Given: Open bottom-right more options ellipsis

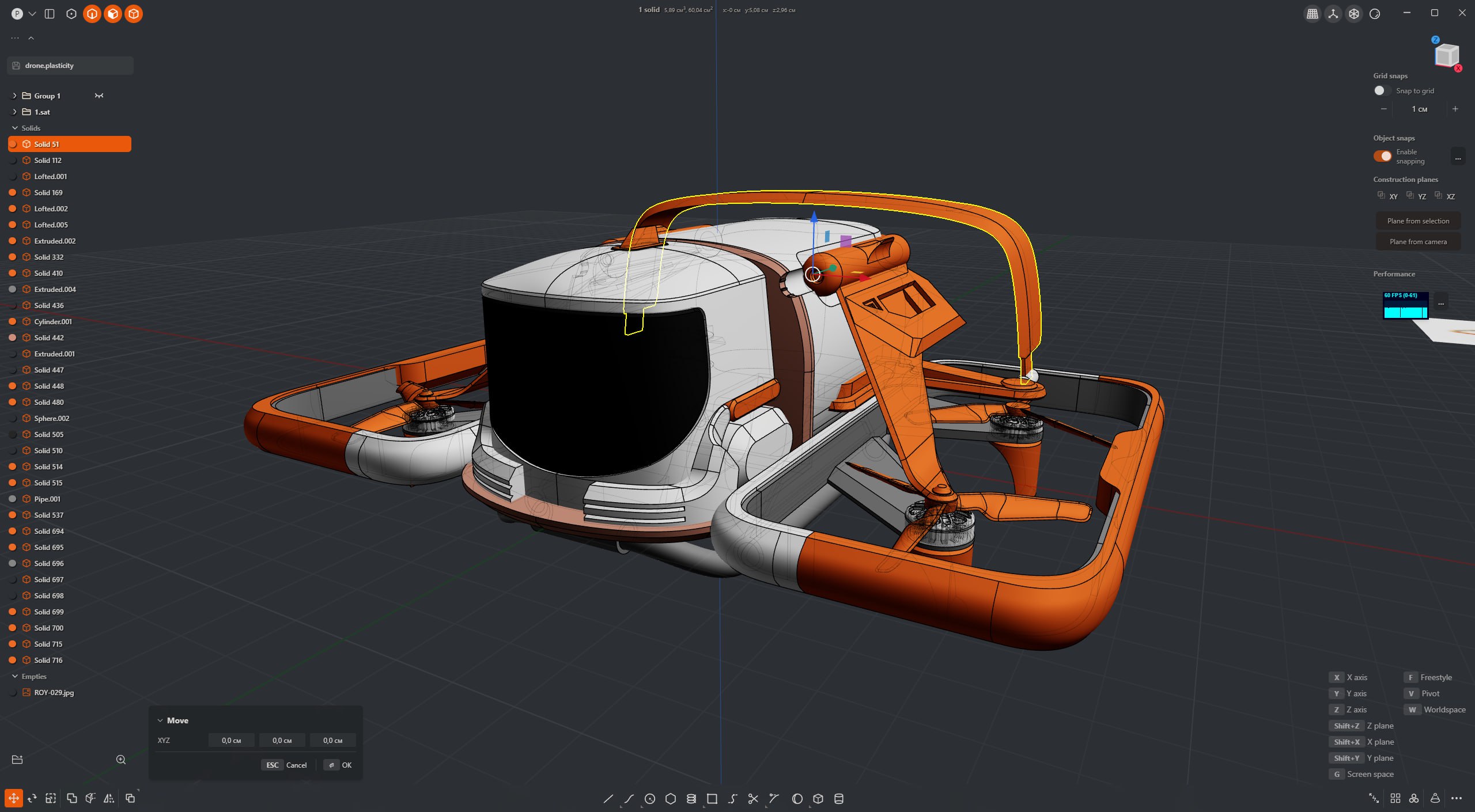Looking at the screenshot, I should 1457,798.
